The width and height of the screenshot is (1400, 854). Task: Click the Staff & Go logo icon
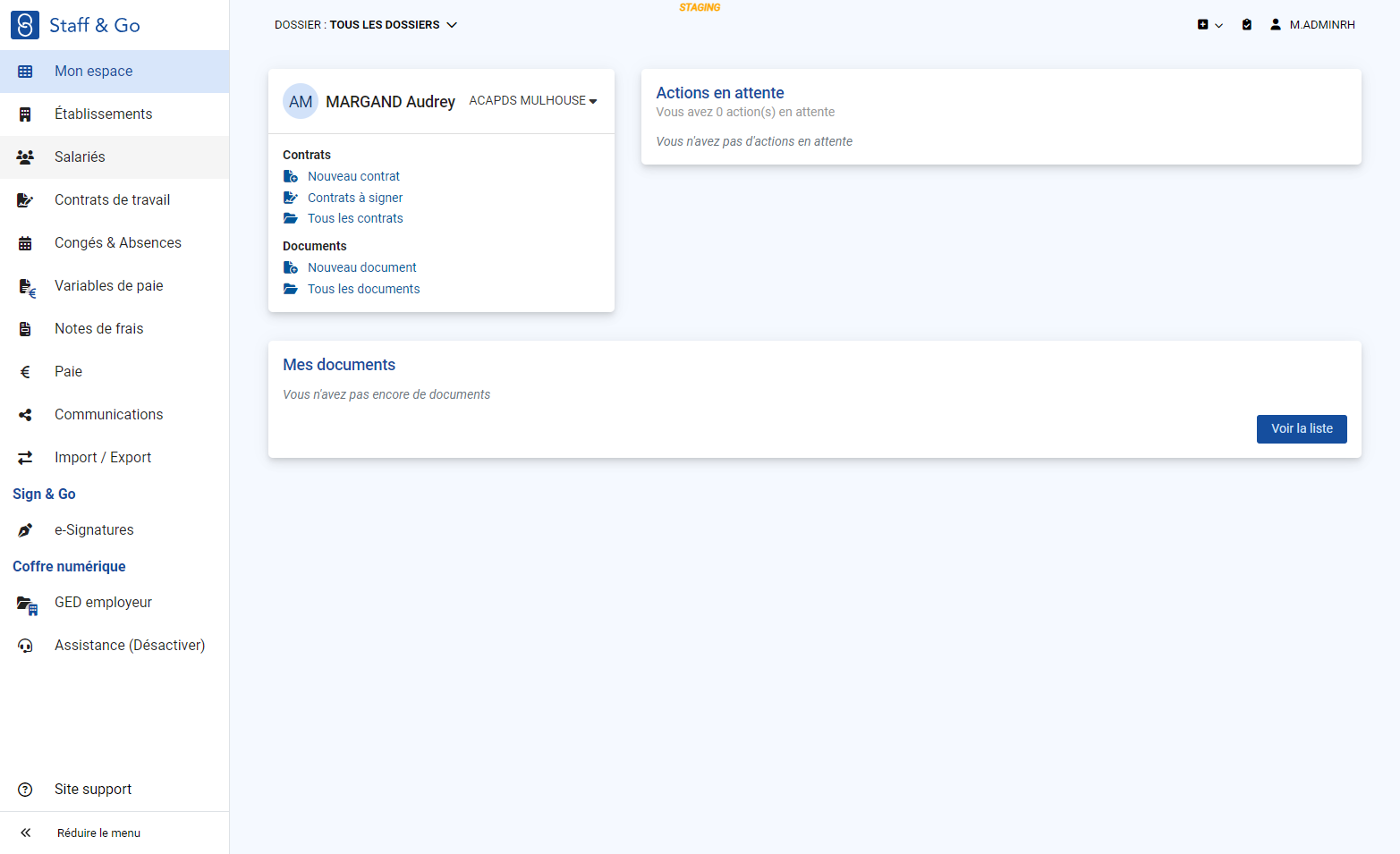coord(25,25)
